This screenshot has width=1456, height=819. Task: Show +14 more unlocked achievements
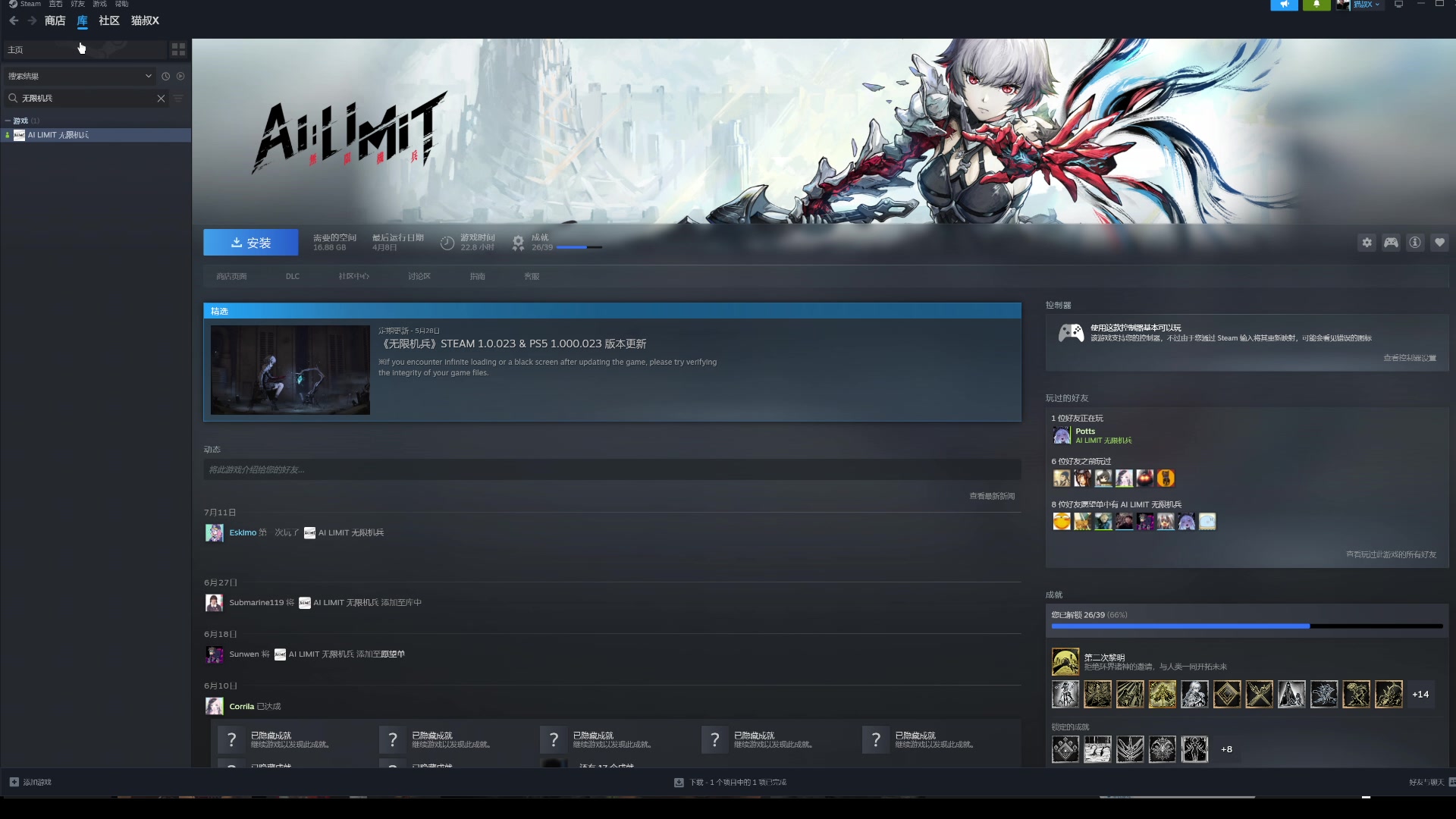1420,695
